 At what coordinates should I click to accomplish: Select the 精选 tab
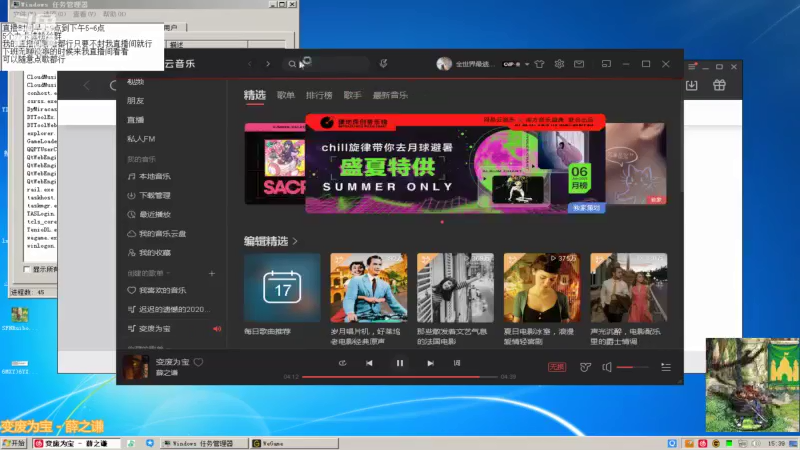point(255,95)
